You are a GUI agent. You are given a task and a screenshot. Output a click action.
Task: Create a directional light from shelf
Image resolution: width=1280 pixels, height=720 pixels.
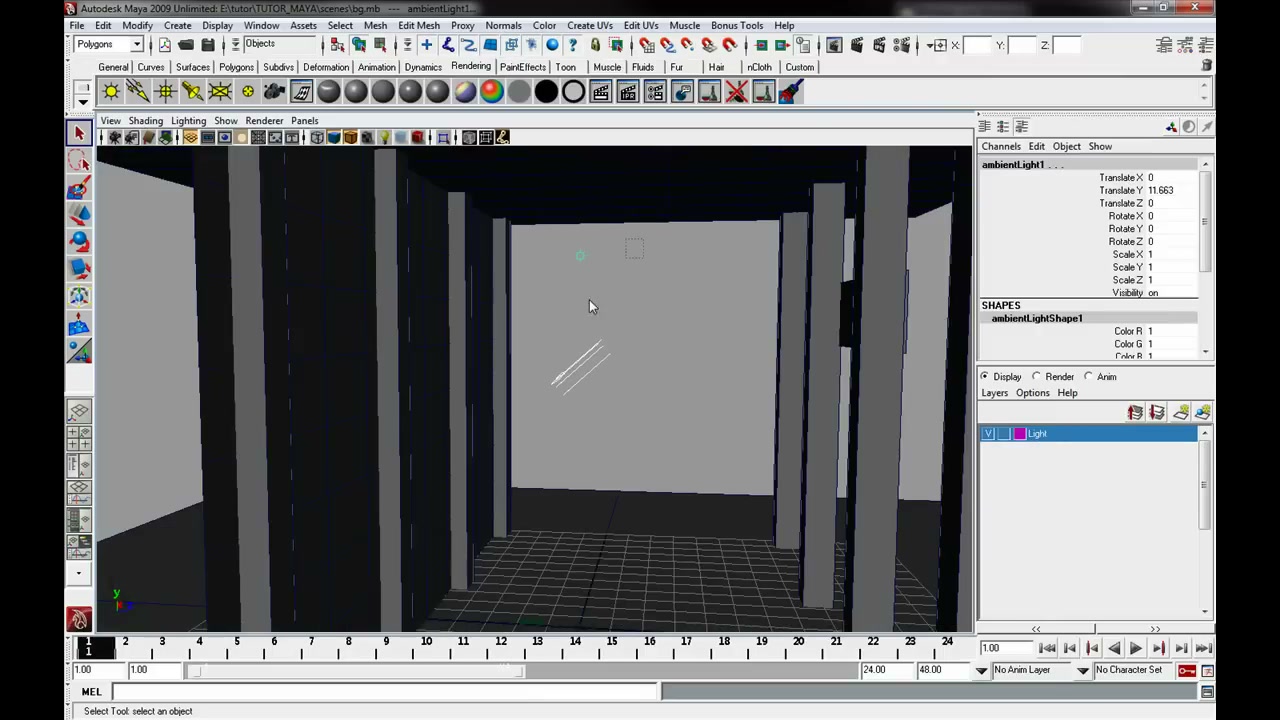(x=138, y=92)
